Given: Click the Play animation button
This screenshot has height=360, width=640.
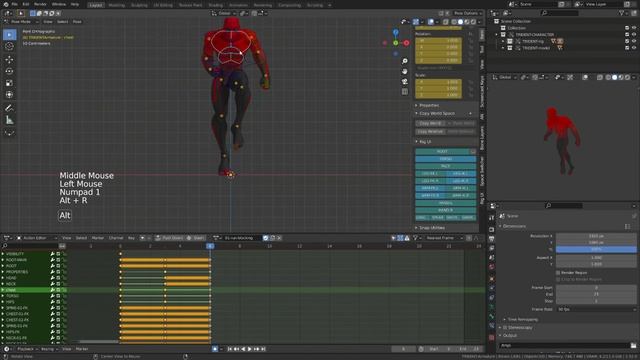Looking at the screenshot, I should [x=249, y=349].
